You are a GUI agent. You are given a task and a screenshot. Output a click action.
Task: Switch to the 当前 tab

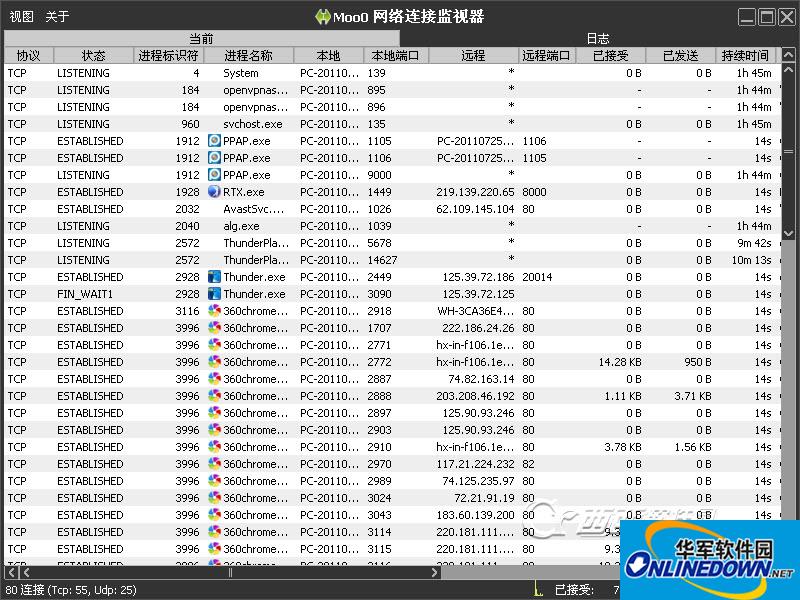[x=202, y=38]
